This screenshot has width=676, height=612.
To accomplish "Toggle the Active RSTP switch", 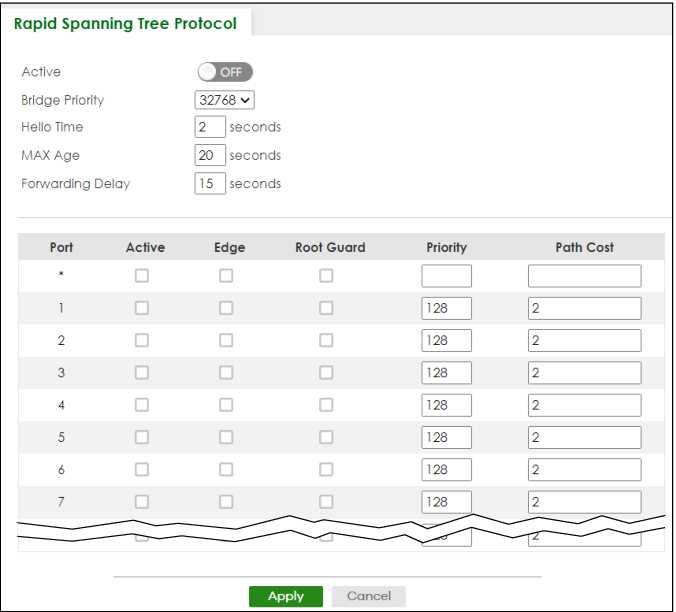I will pos(225,72).
